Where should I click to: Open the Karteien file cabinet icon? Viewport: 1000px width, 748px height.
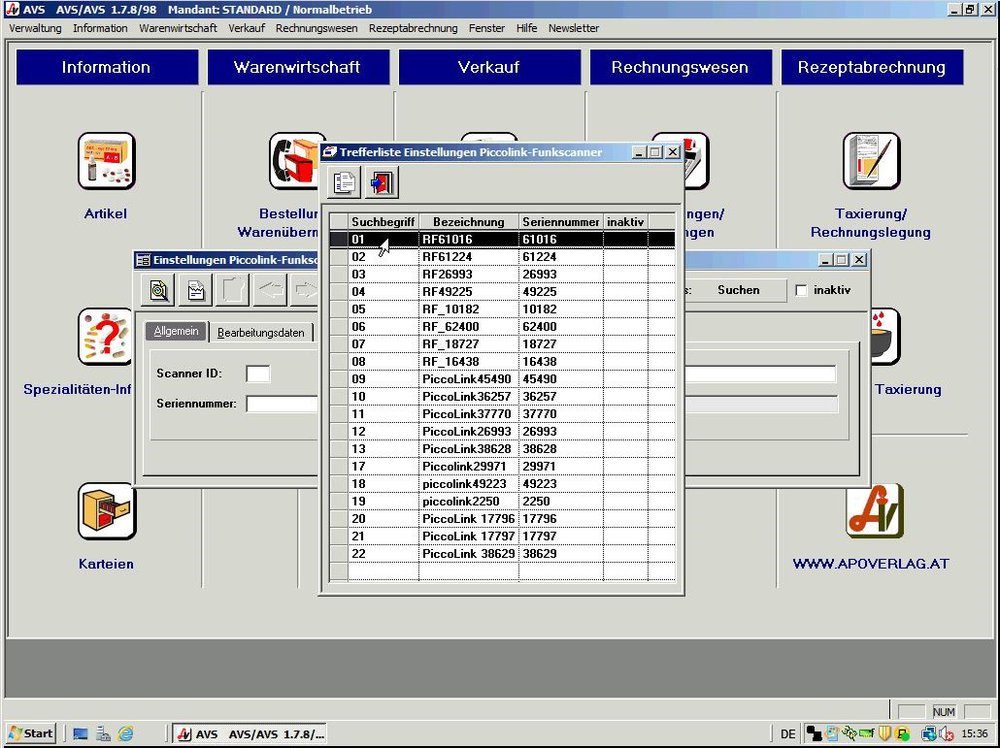(106, 511)
